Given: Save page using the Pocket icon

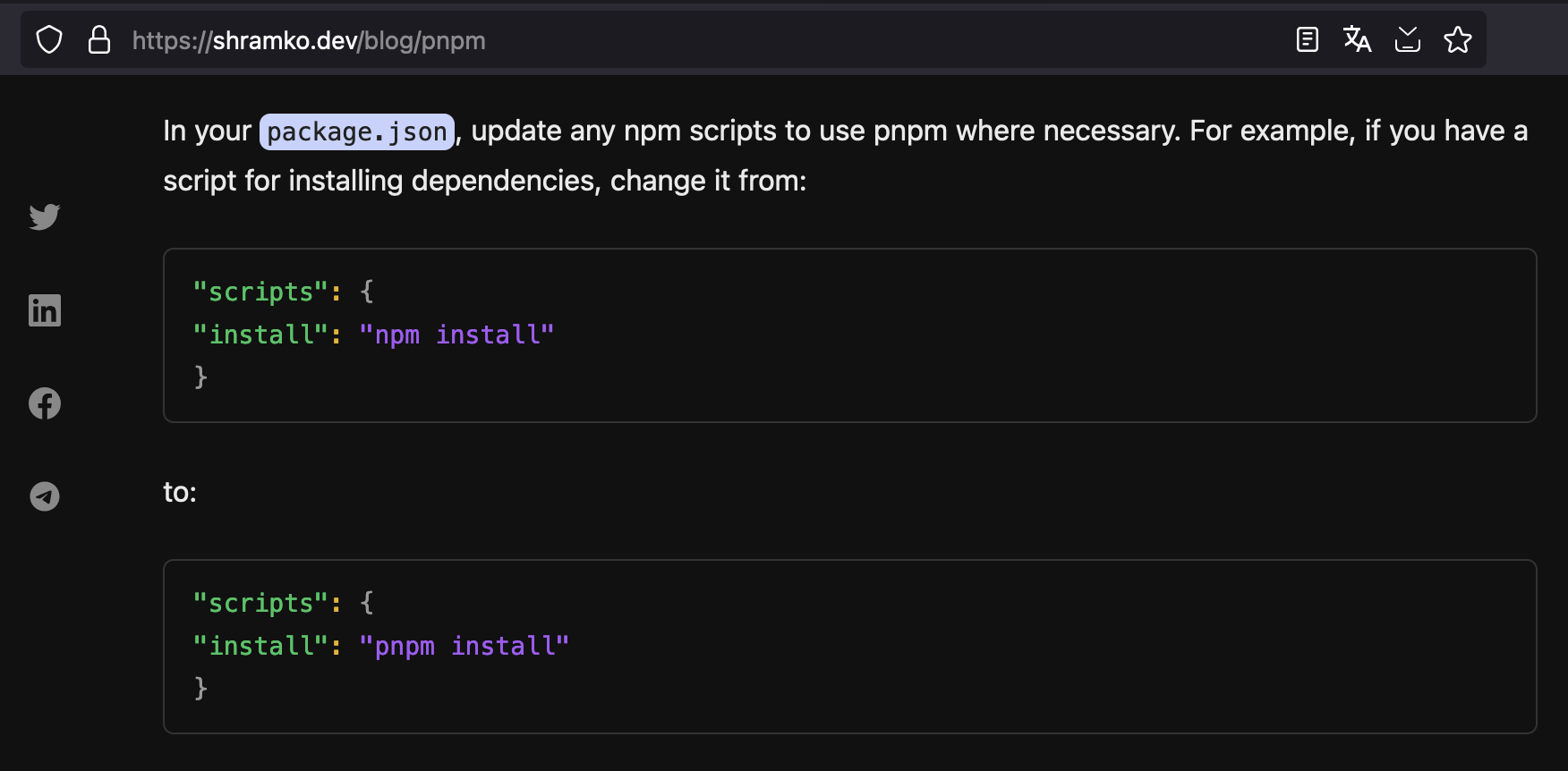Looking at the screenshot, I should tap(1407, 40).
